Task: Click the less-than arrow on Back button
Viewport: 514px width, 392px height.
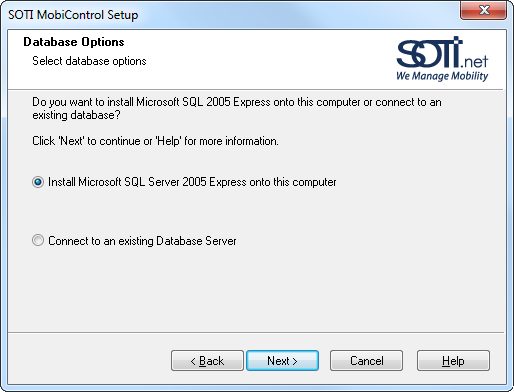Action: pos(193,361)
